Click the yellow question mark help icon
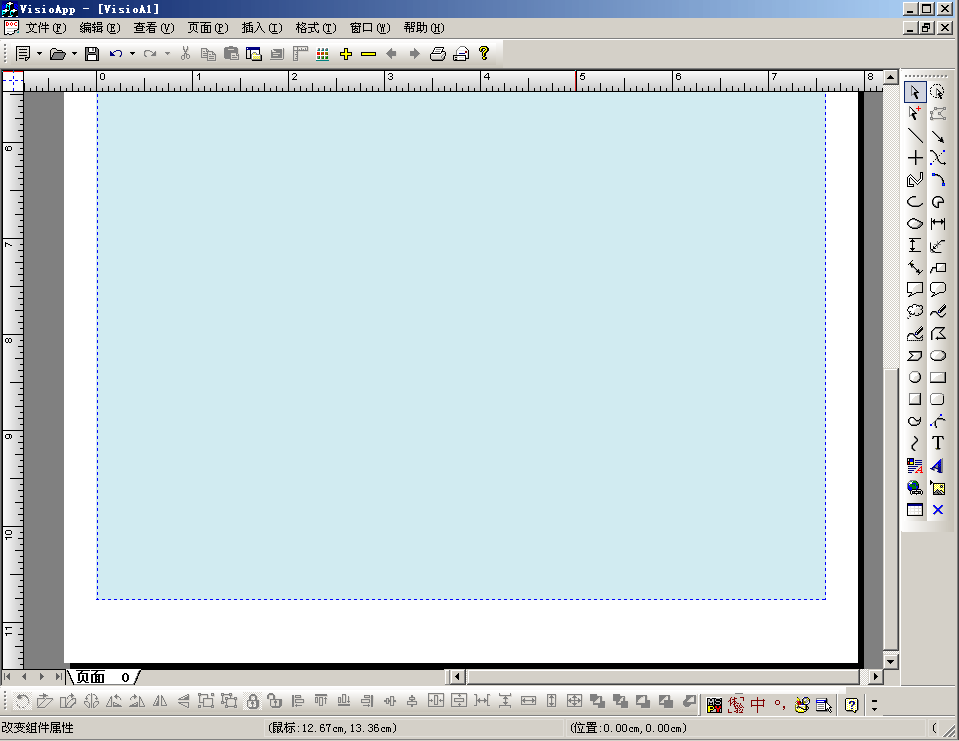The height and width of the screenshot is (741, 959). tap(484, 54)
